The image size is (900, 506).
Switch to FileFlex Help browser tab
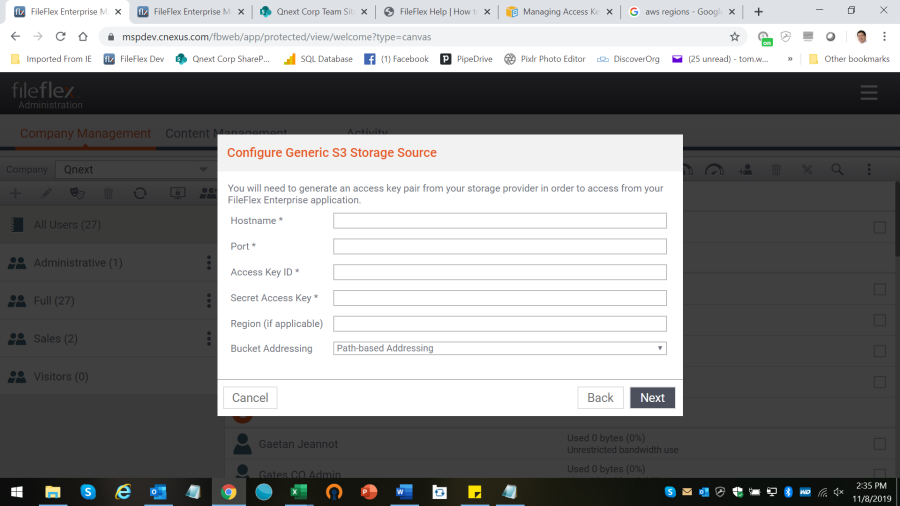[437, 11]
